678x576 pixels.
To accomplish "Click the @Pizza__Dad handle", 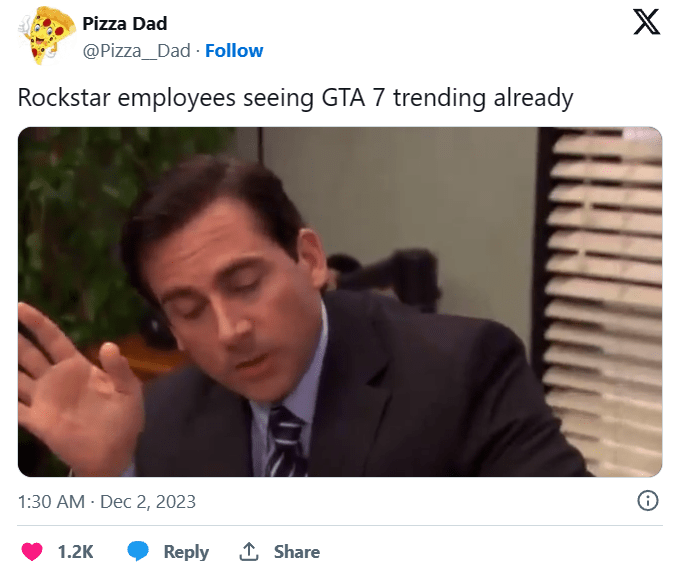I will point(137,51).
